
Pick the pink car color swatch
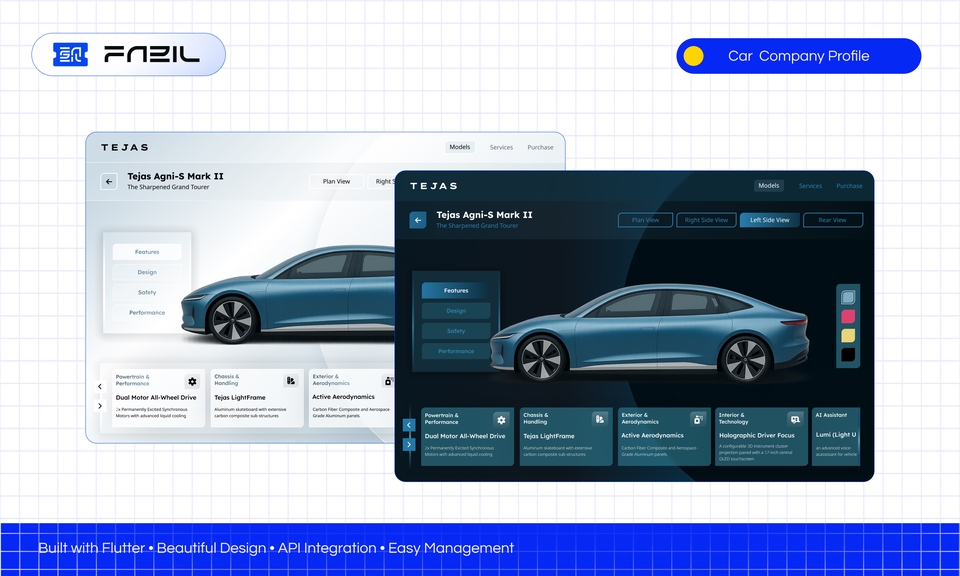click(848, 316)
